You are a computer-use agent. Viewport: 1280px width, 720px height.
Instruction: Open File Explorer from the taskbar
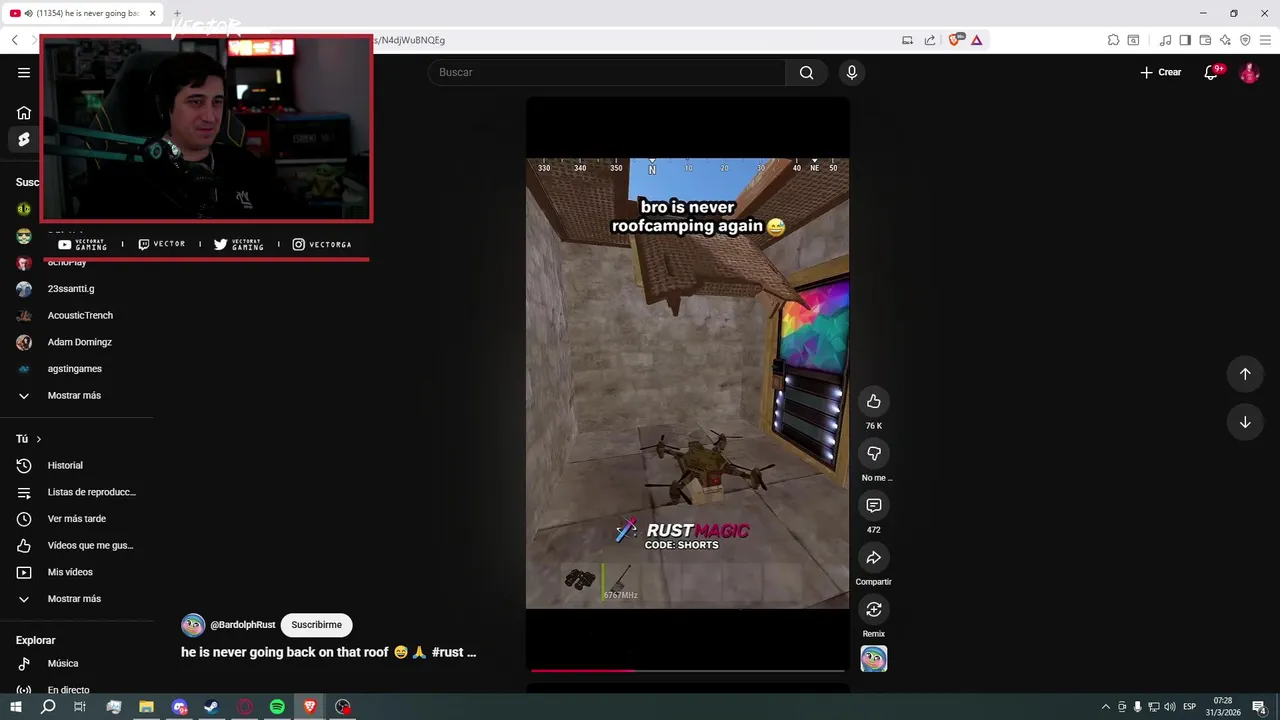pos(146,707)
